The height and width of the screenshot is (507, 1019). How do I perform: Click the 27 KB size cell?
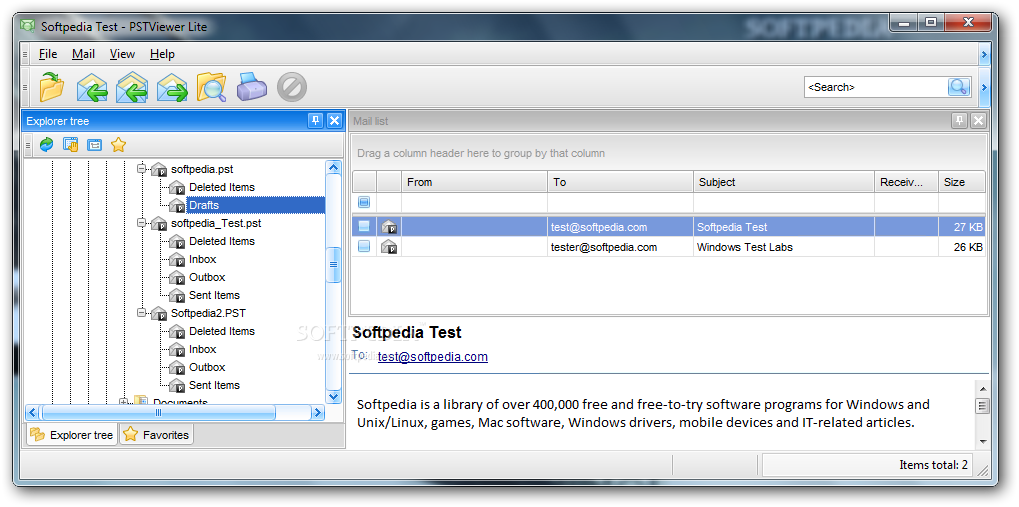pos(962,227)
